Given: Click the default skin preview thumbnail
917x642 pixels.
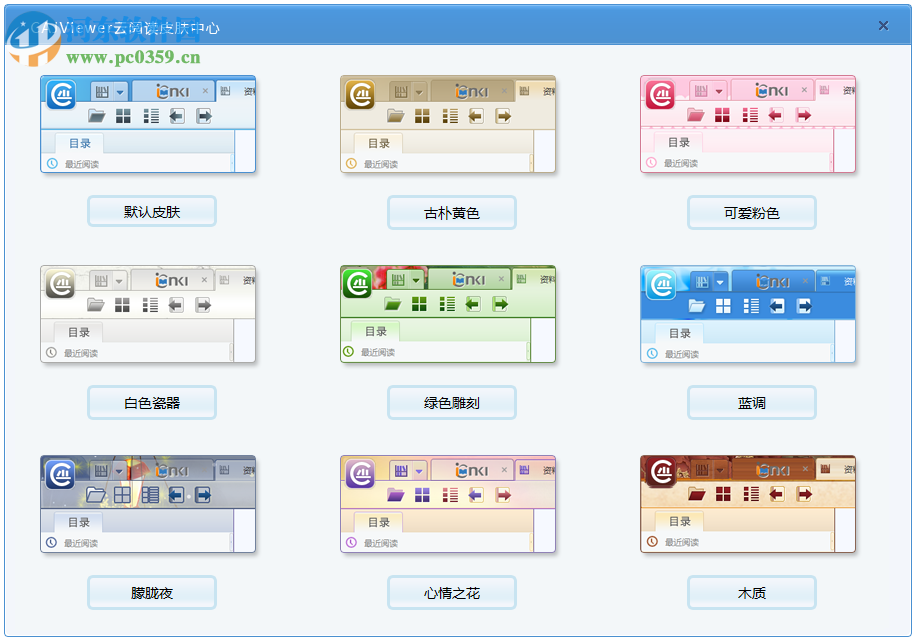Looking at the screenshot, I should pos(147,124).
